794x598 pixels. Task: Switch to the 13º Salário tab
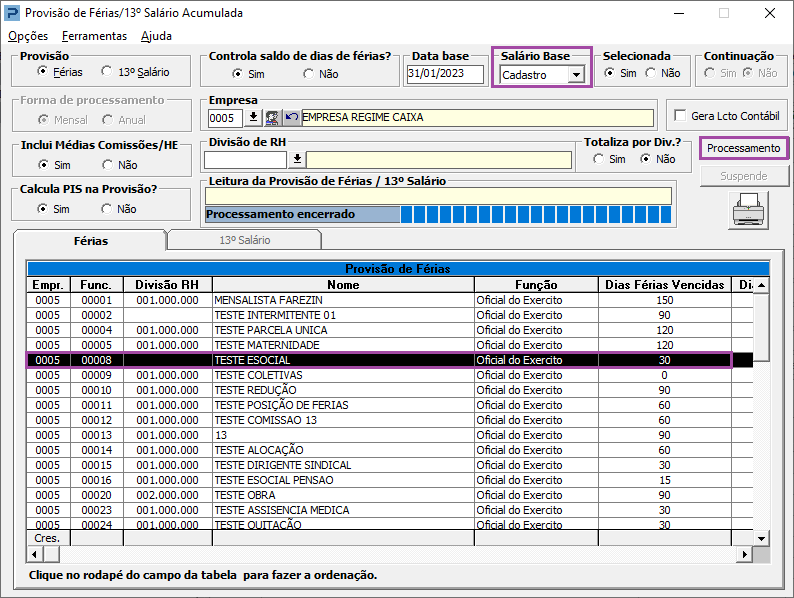[245, 240]
